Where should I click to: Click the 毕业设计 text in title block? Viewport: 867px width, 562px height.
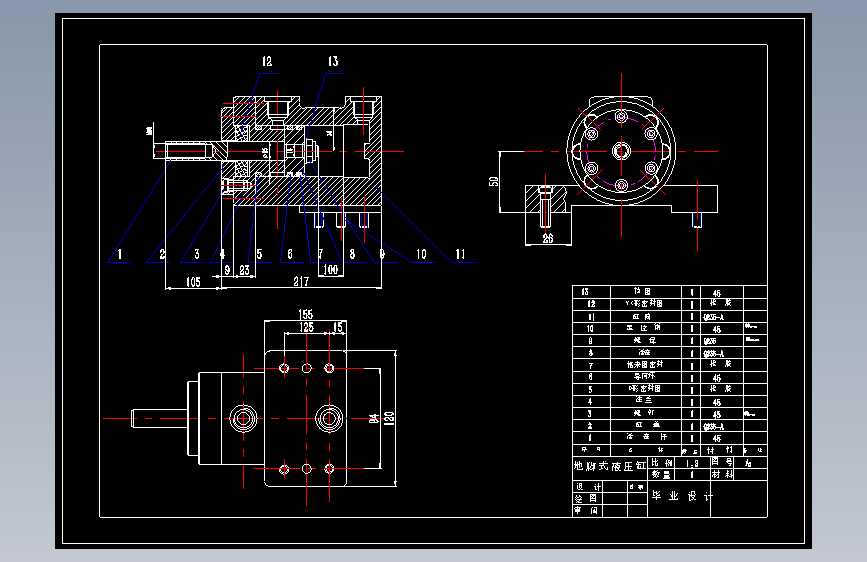683,496
